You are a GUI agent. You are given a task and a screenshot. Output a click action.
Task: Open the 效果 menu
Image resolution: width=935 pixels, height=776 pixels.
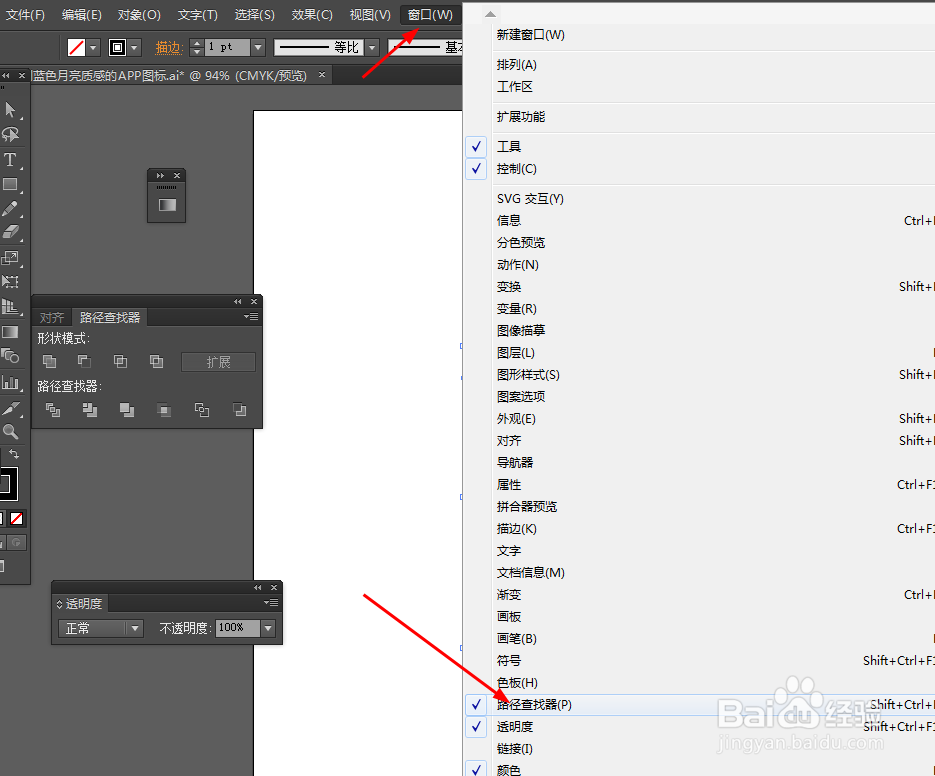coord(311,14)
